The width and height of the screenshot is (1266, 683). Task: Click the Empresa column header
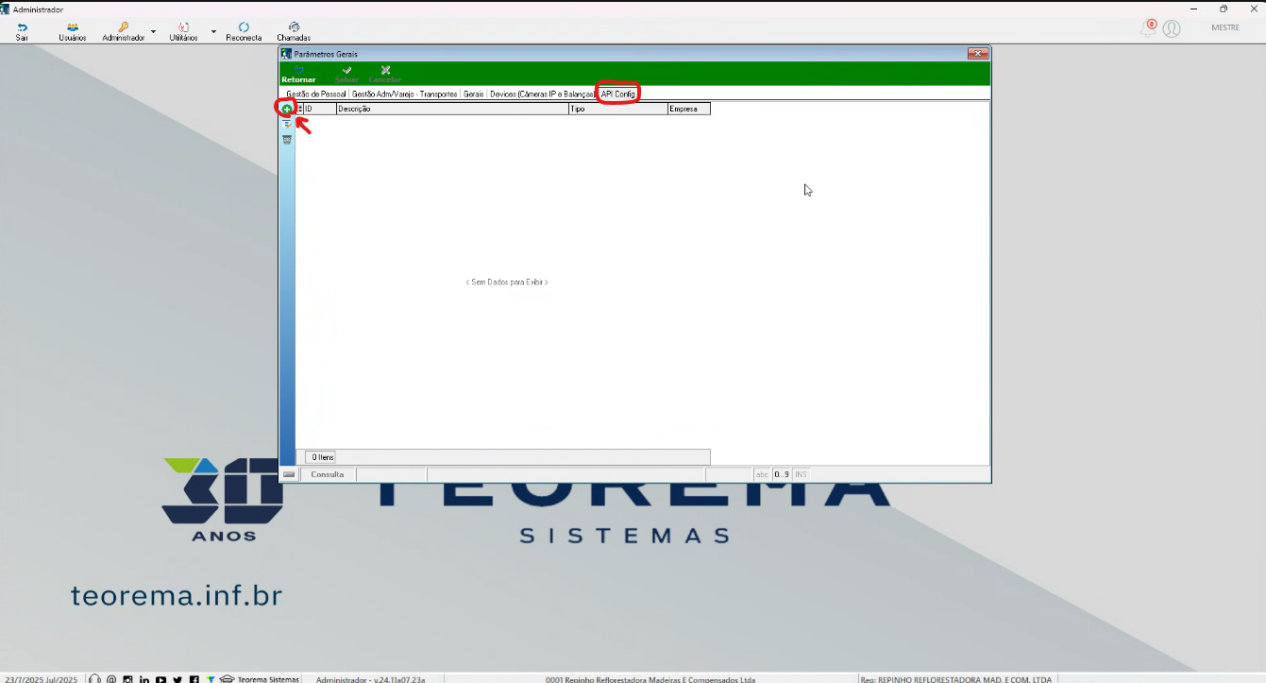pos(689,109)
